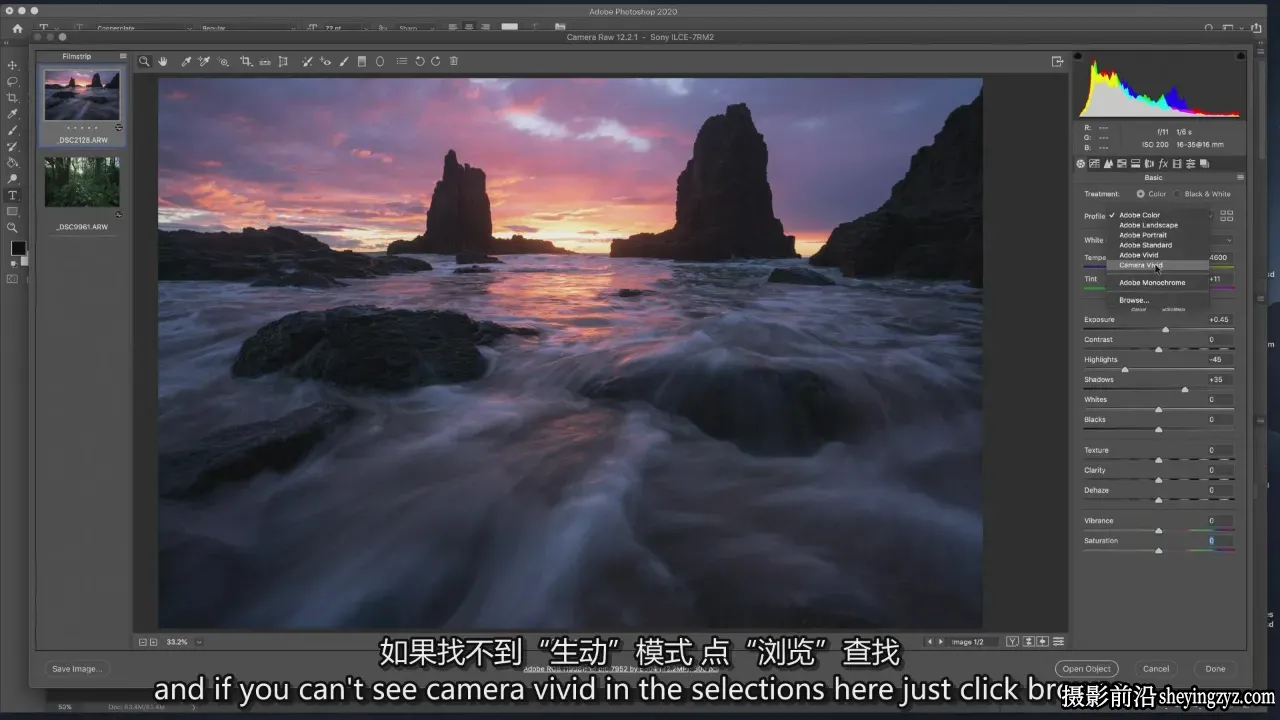
Task: Zoom out with the minus button
Action: tap(143, 642)
